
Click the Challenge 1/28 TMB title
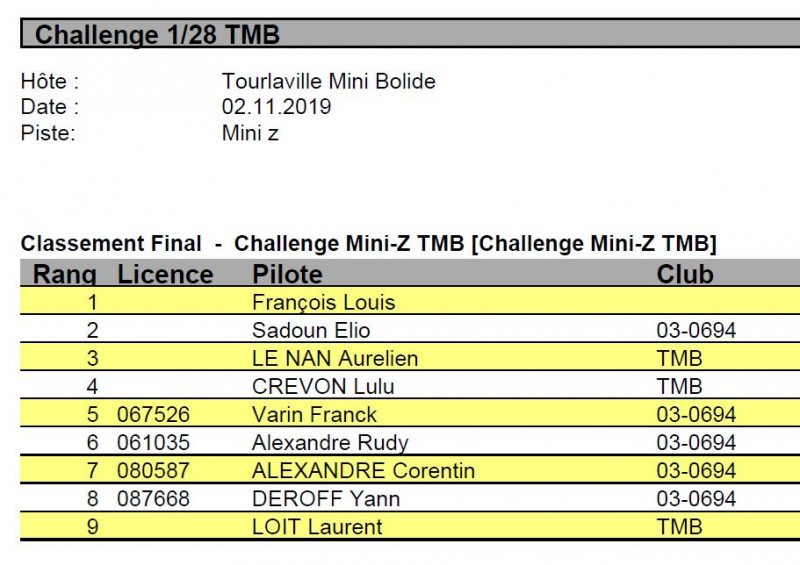[x=157, y=36]
